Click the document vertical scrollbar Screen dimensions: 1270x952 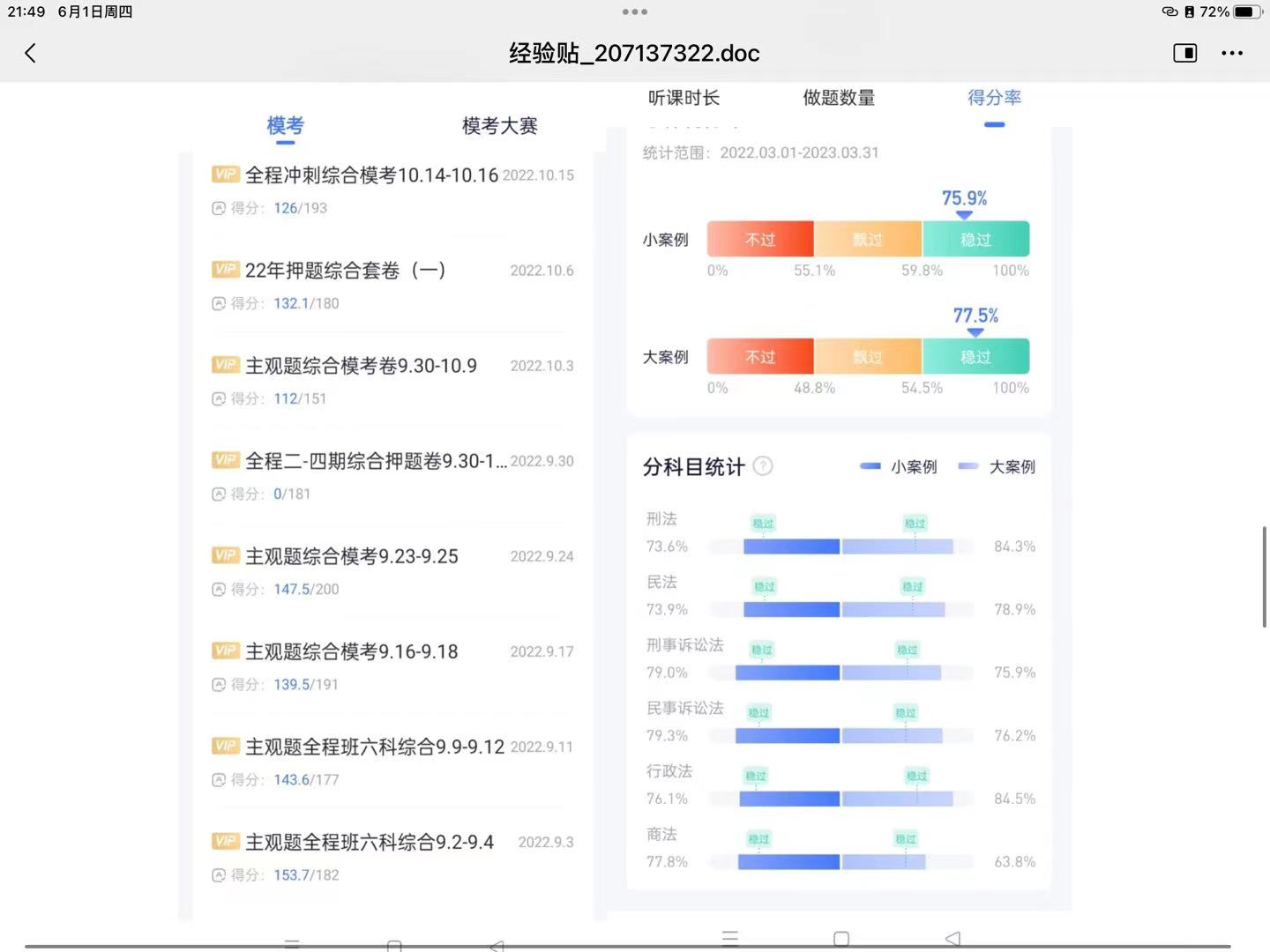click(1265, 576)
